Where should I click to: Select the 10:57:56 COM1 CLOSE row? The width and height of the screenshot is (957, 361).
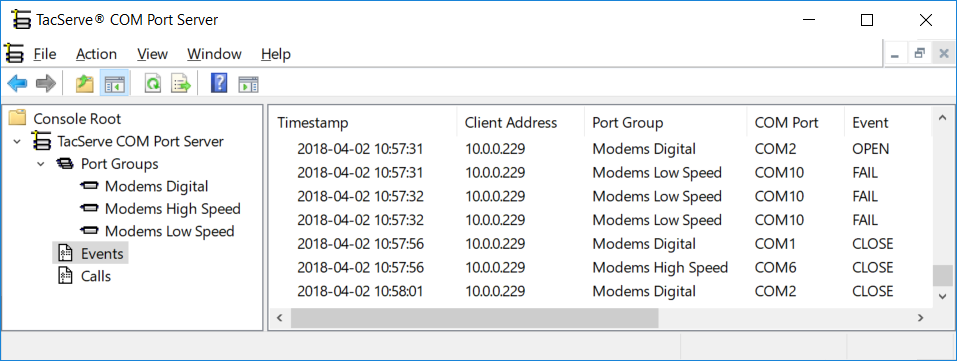[x=600, y=244]
